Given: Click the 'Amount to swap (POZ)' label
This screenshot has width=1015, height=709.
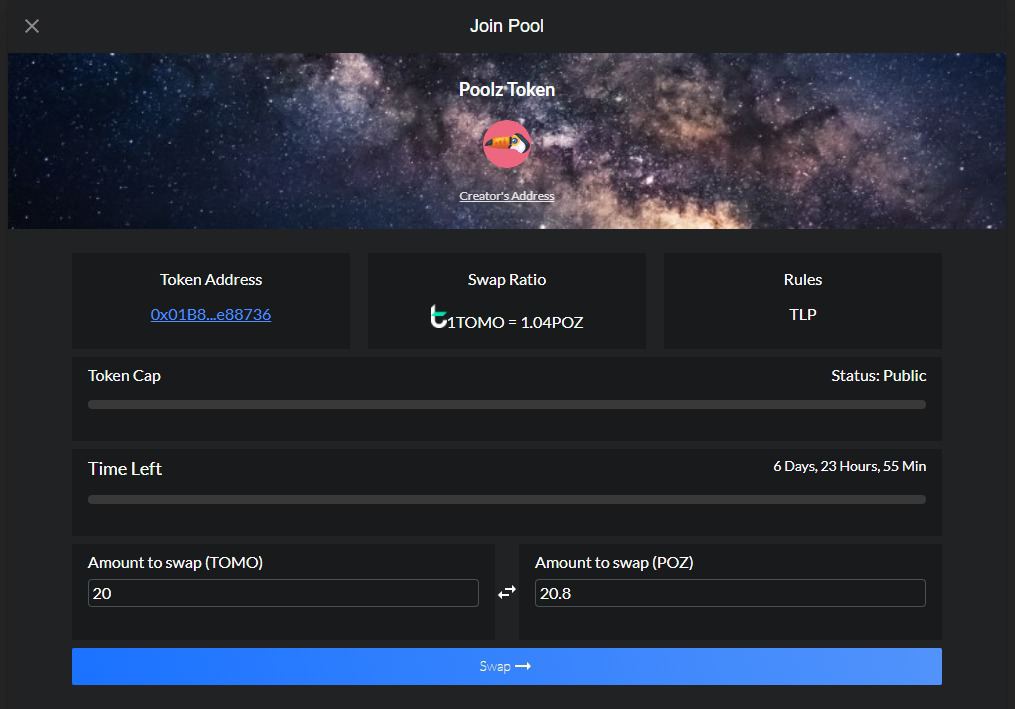Looking at the screenshot, I should (x=614, y=563).
